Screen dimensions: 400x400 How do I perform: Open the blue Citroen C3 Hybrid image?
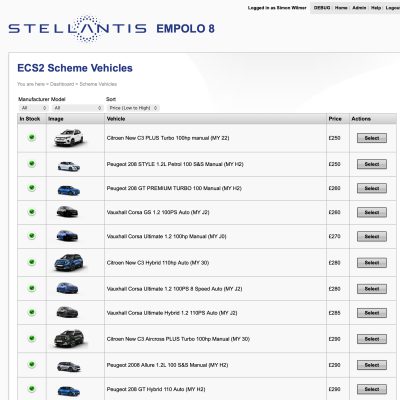pos(69,263)
